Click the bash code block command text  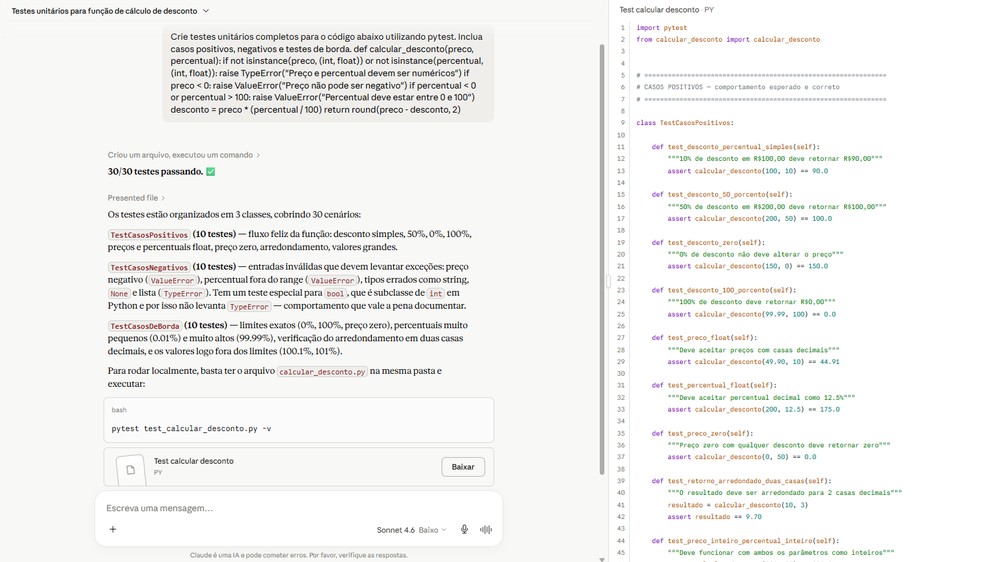click(x=191, y=428)
